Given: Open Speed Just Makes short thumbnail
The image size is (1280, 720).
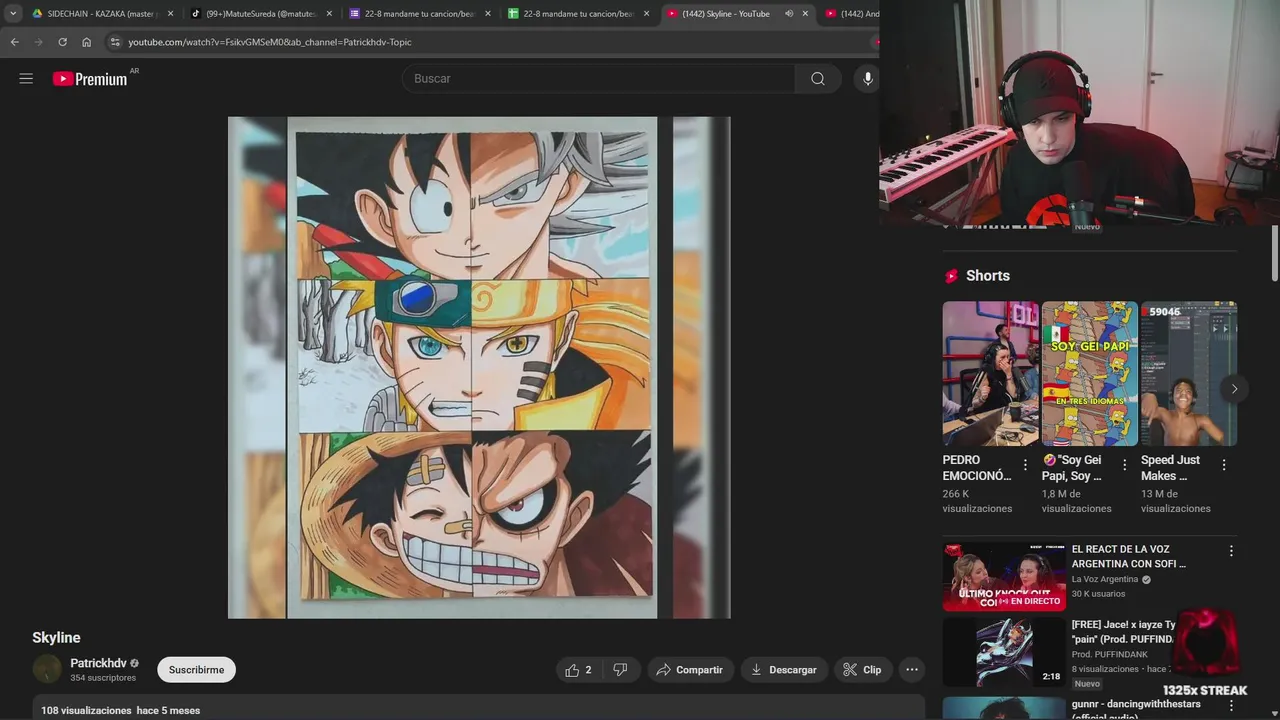Looking at the screenshot, I should [1189, 374].
